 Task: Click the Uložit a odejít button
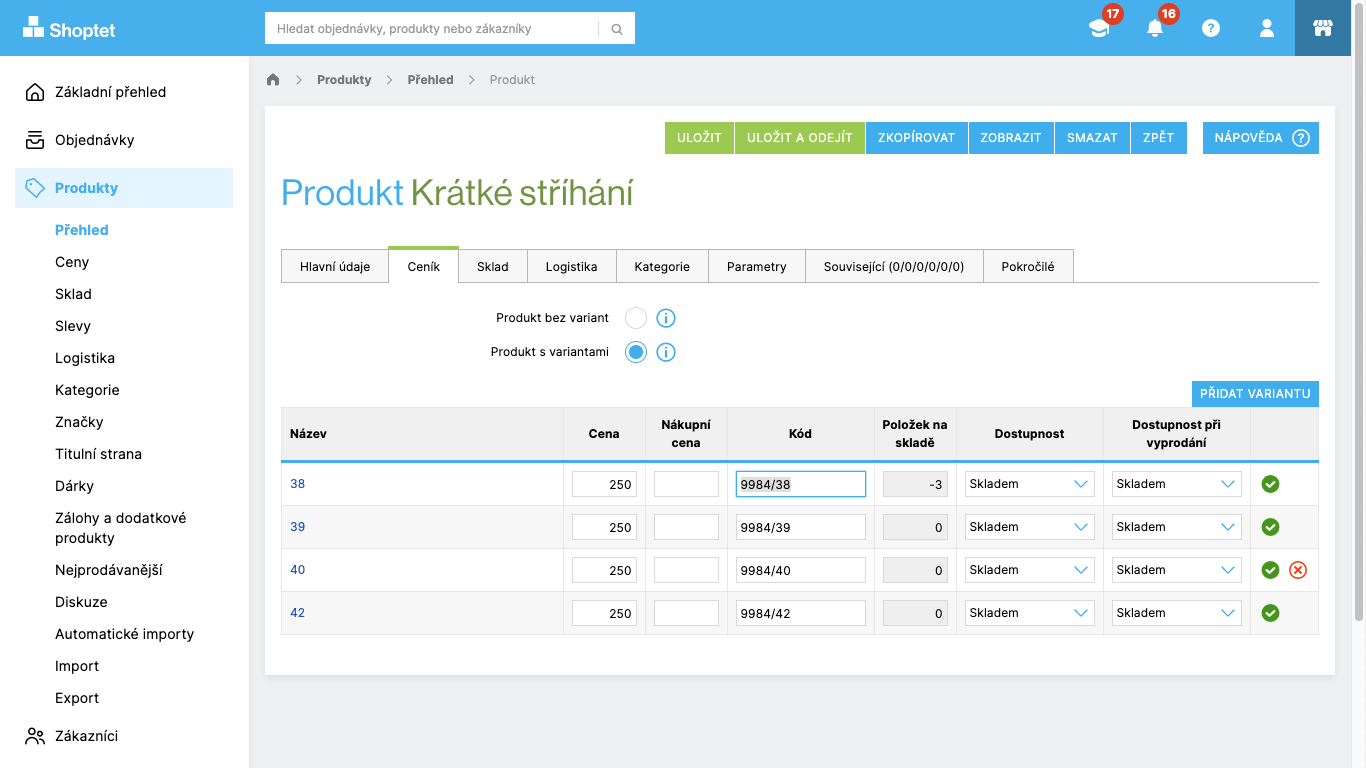(x=799, y=138)
